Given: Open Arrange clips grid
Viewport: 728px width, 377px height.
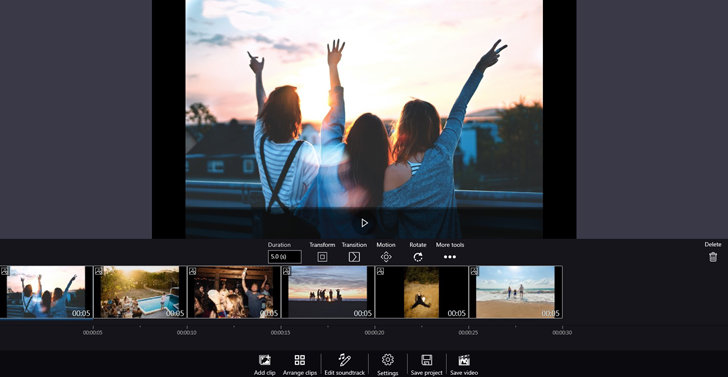Looking at the screenshot, I should (x=300, y=360).
